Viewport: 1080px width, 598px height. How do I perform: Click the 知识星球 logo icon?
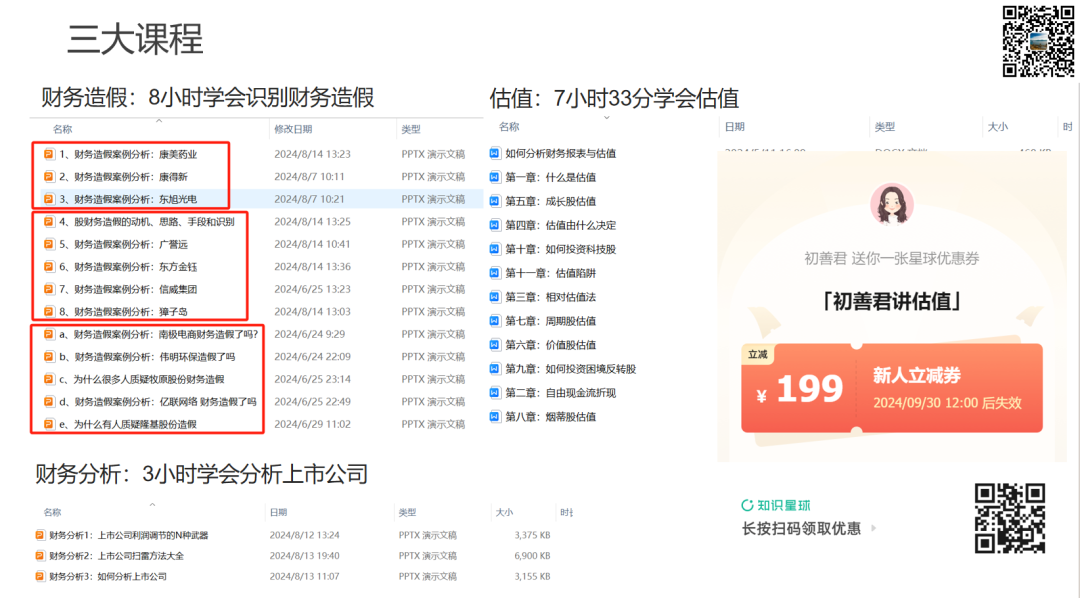pyautogui.click(x=747, y=506)
